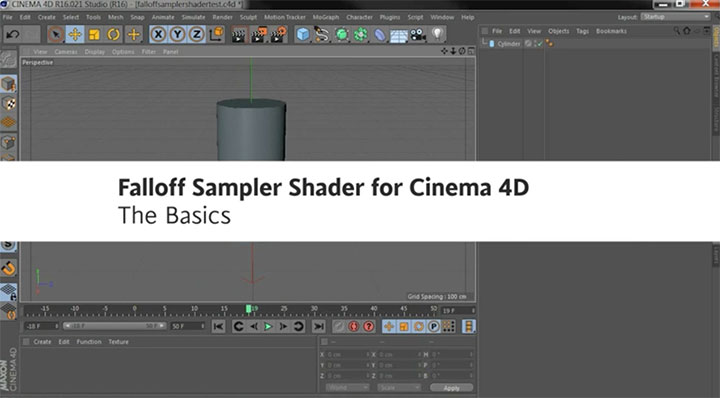Render the active view clapperboard
Viewport: 720px width, 398px height.
pyautogui.click(x=239, y=35)
